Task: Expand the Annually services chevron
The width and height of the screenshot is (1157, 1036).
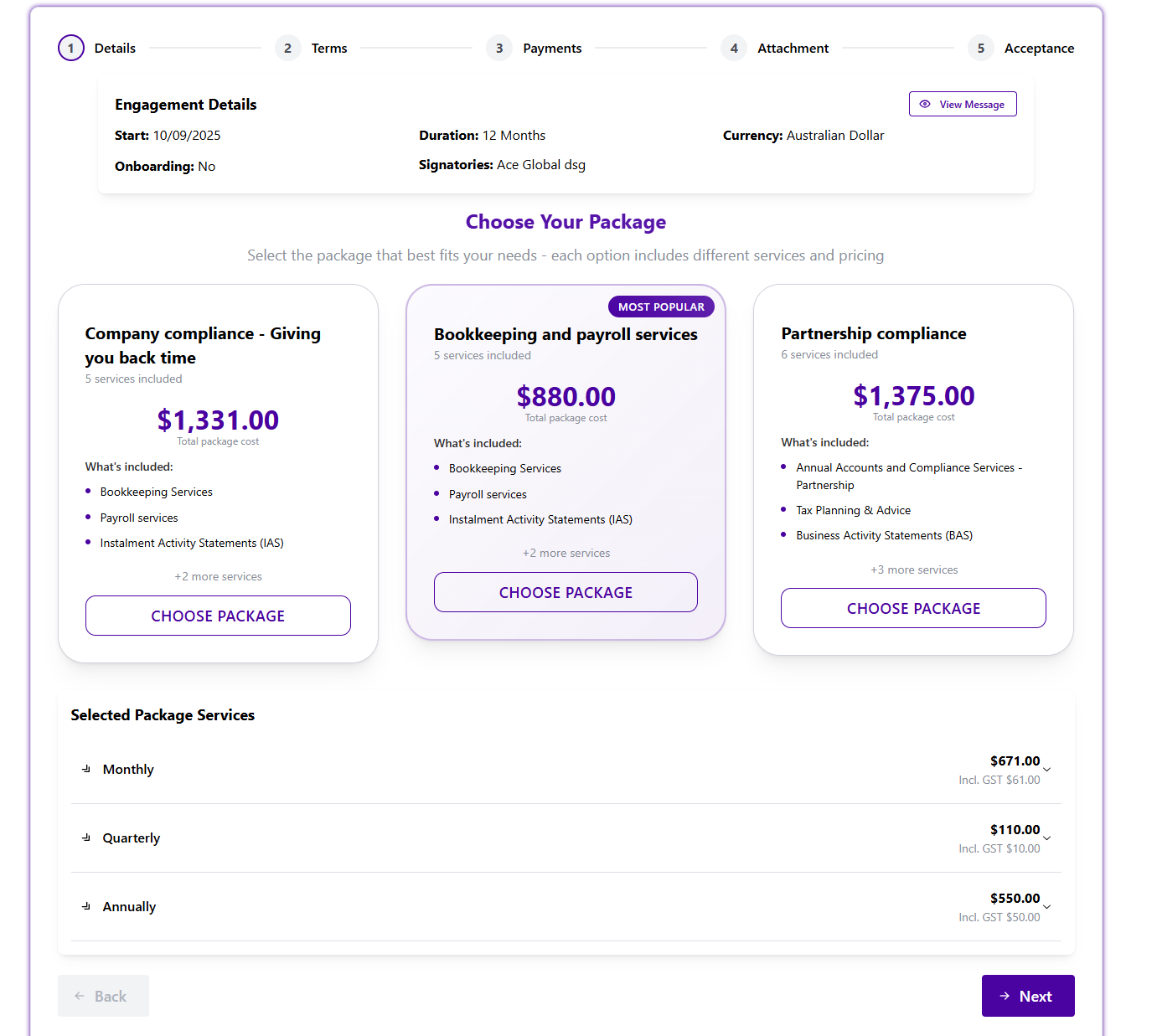Action: point(1046,907)
